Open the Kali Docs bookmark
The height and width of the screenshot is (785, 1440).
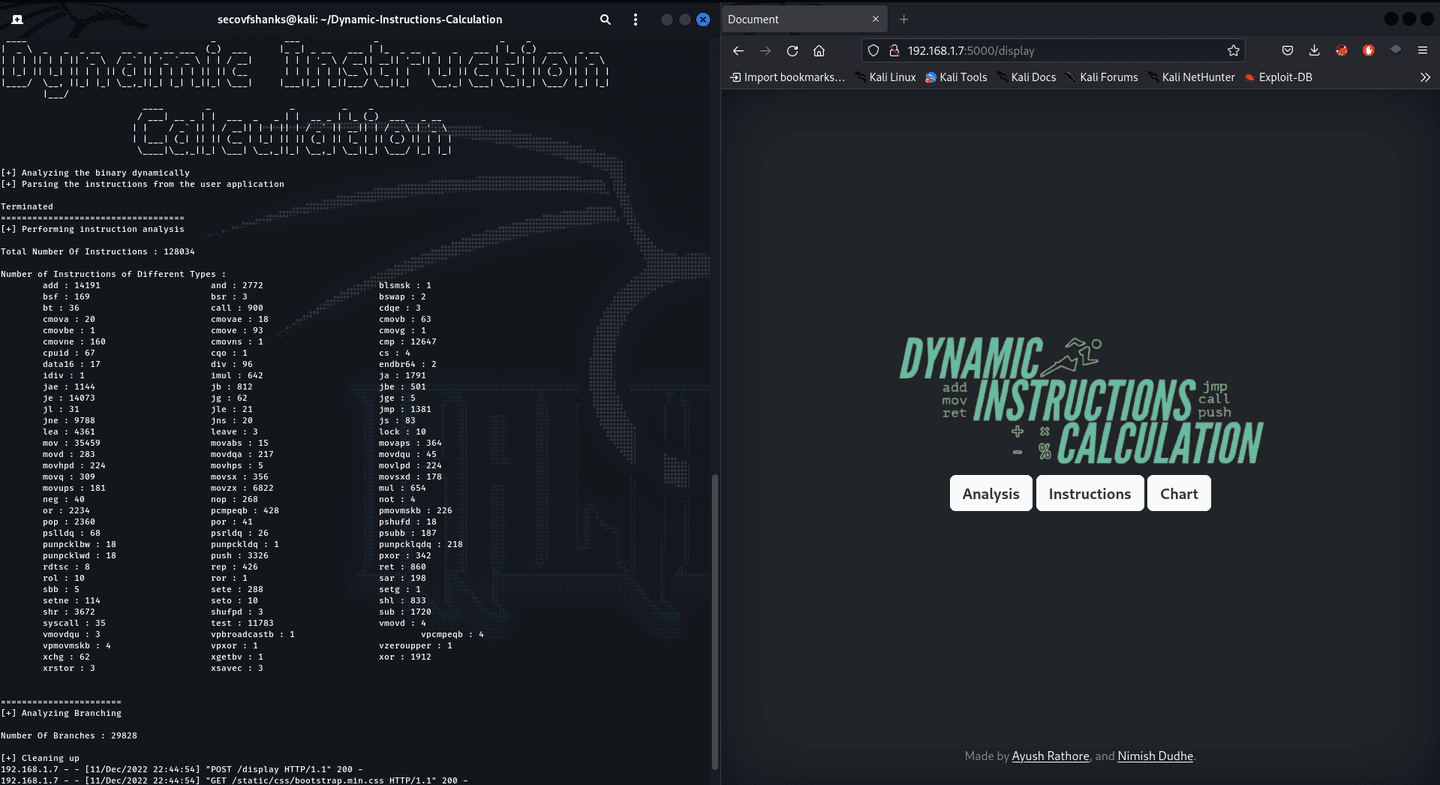click(1026, 77)
